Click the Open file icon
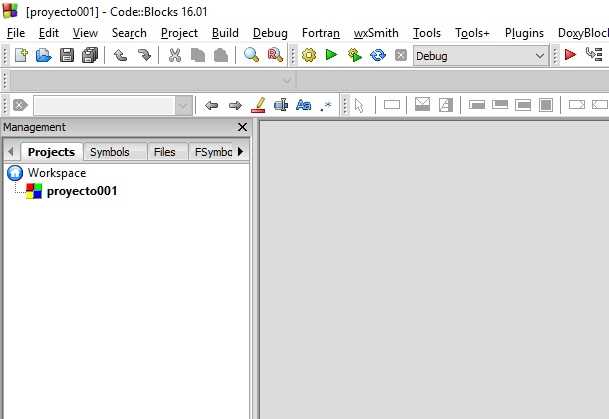 pos(44,55)
